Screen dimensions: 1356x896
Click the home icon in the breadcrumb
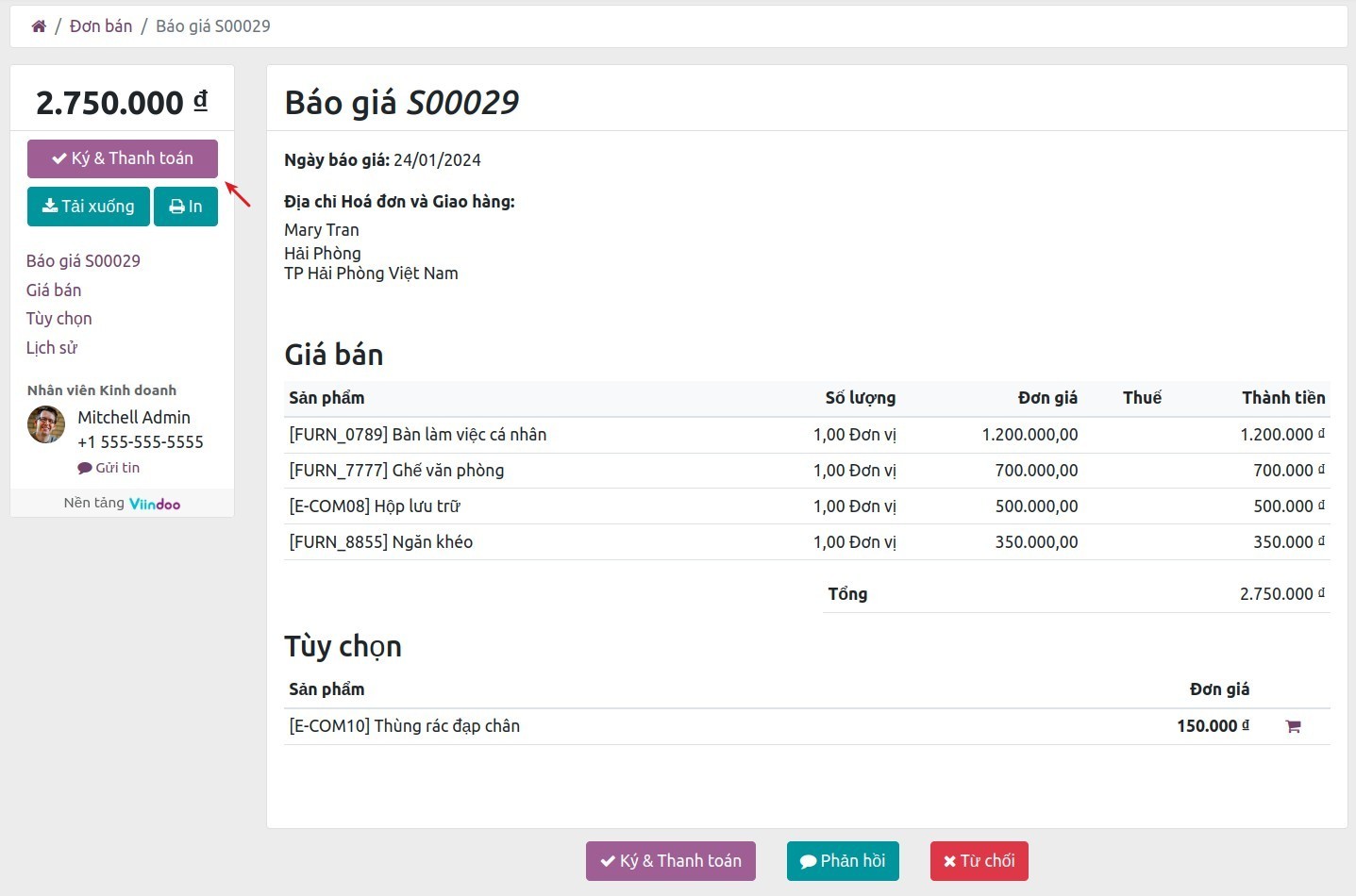tap(39, 25)
